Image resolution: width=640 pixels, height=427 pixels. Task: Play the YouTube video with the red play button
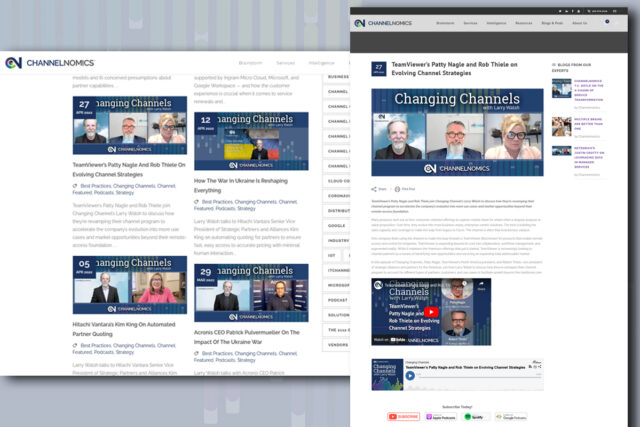(x=431, y=312)
